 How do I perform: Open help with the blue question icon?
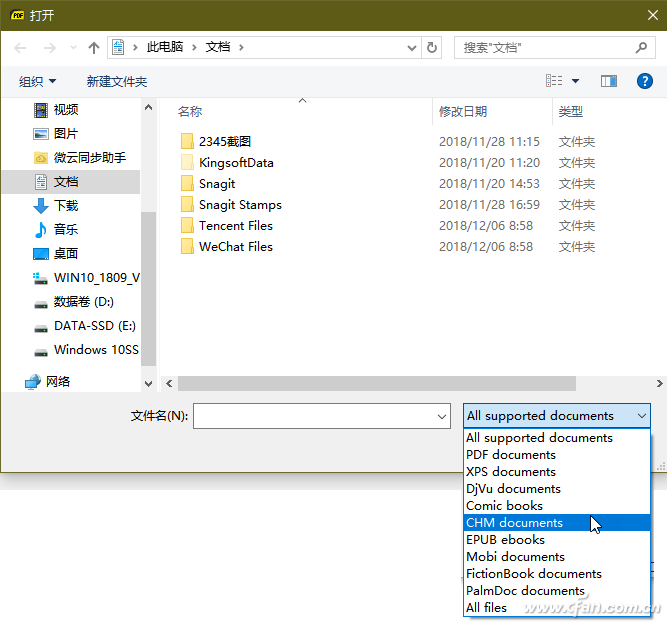[x=644, y=81]
